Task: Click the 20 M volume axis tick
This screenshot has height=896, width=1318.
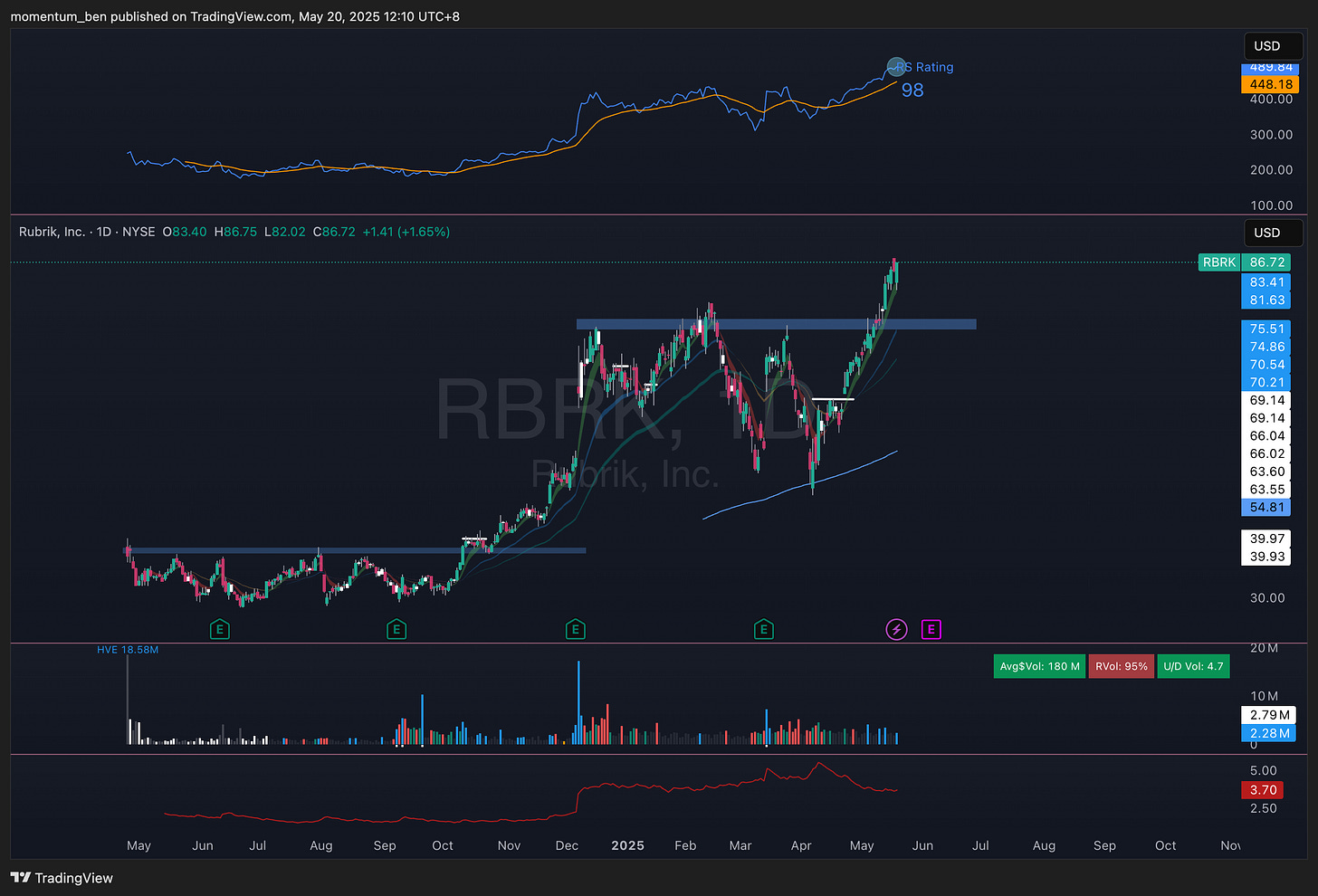Action: pos(1264,649)
